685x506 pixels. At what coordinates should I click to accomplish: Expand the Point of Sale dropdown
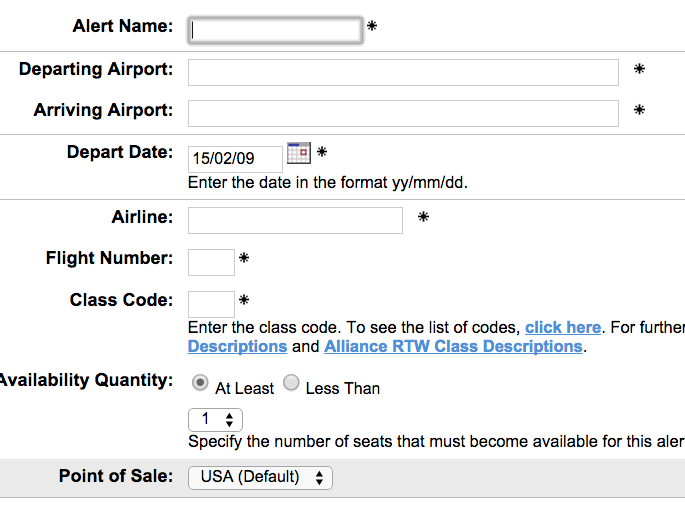[260, 477]
